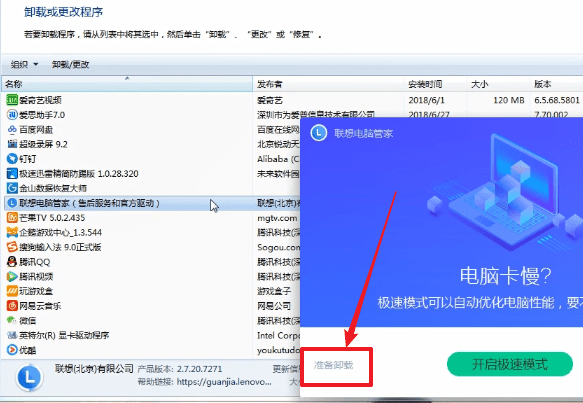Click the 网易云音乐 icon

[12, 306]
